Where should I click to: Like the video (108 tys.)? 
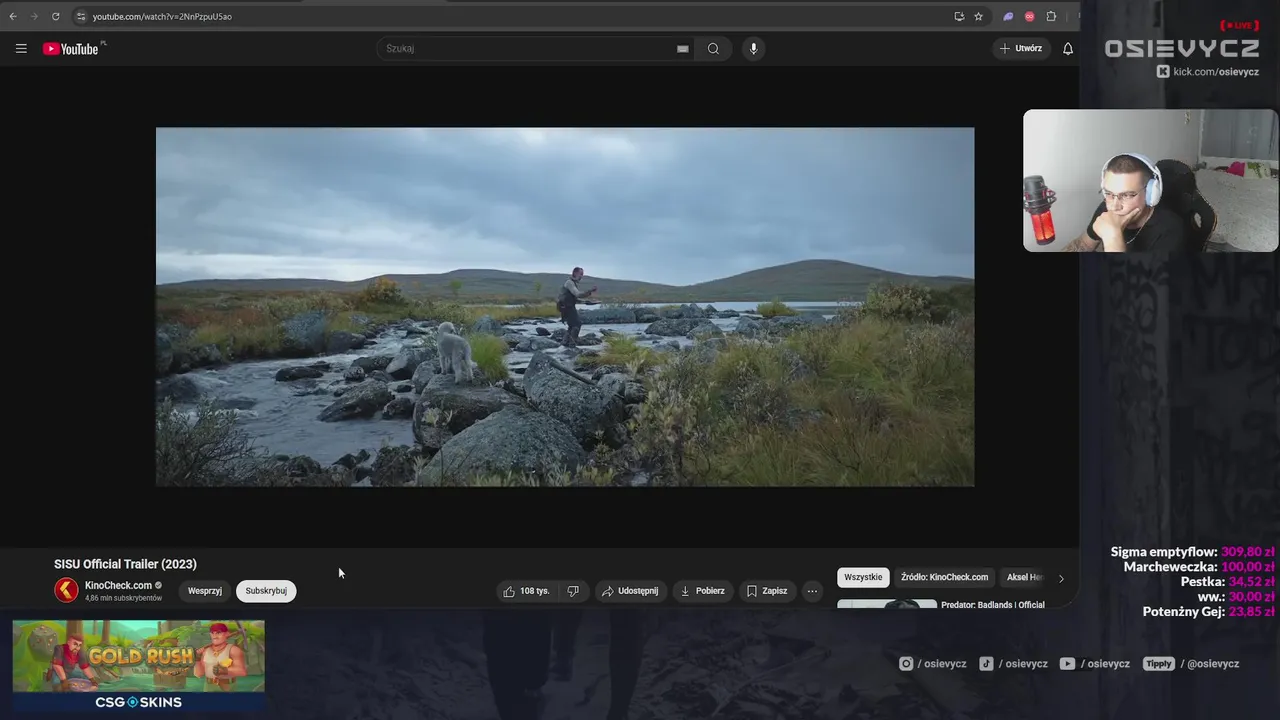527,591
